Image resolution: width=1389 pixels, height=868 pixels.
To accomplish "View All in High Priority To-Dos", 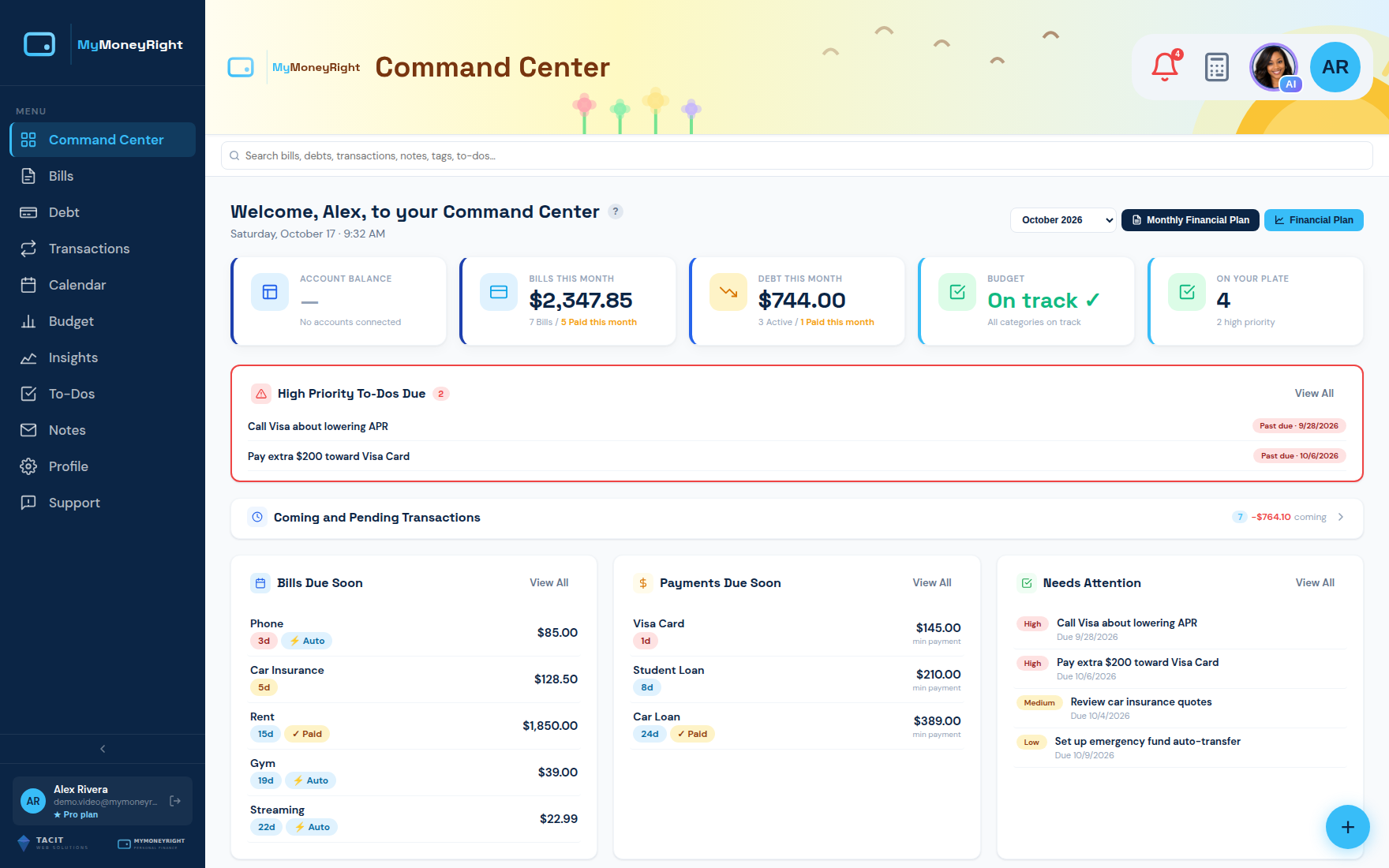I will 1314,393.
